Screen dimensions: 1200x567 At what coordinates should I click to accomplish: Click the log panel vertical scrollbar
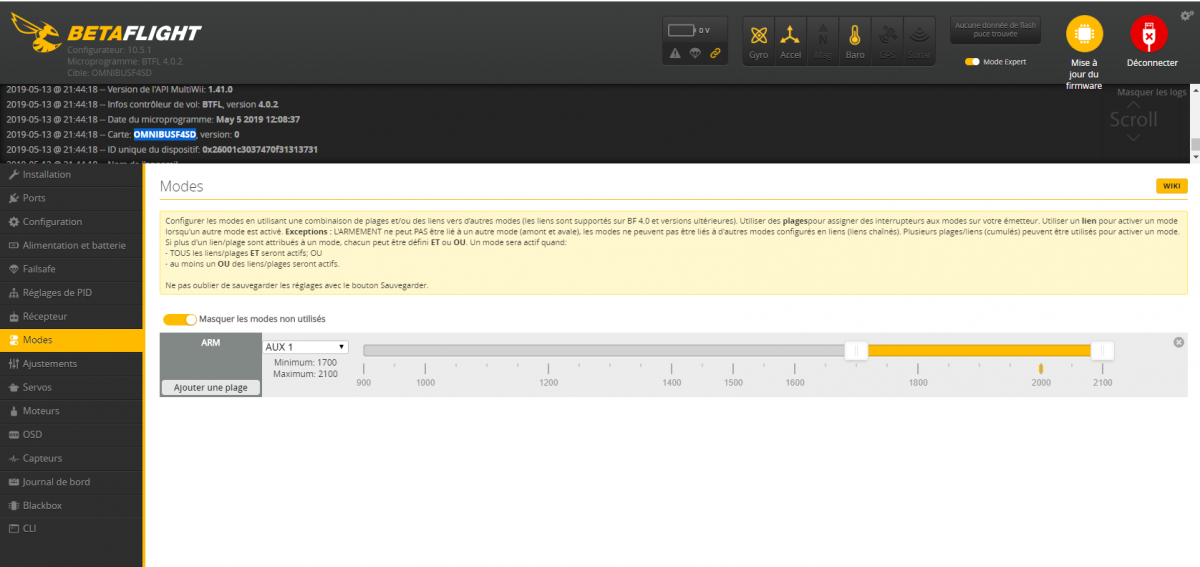(x=1194, y=120)
